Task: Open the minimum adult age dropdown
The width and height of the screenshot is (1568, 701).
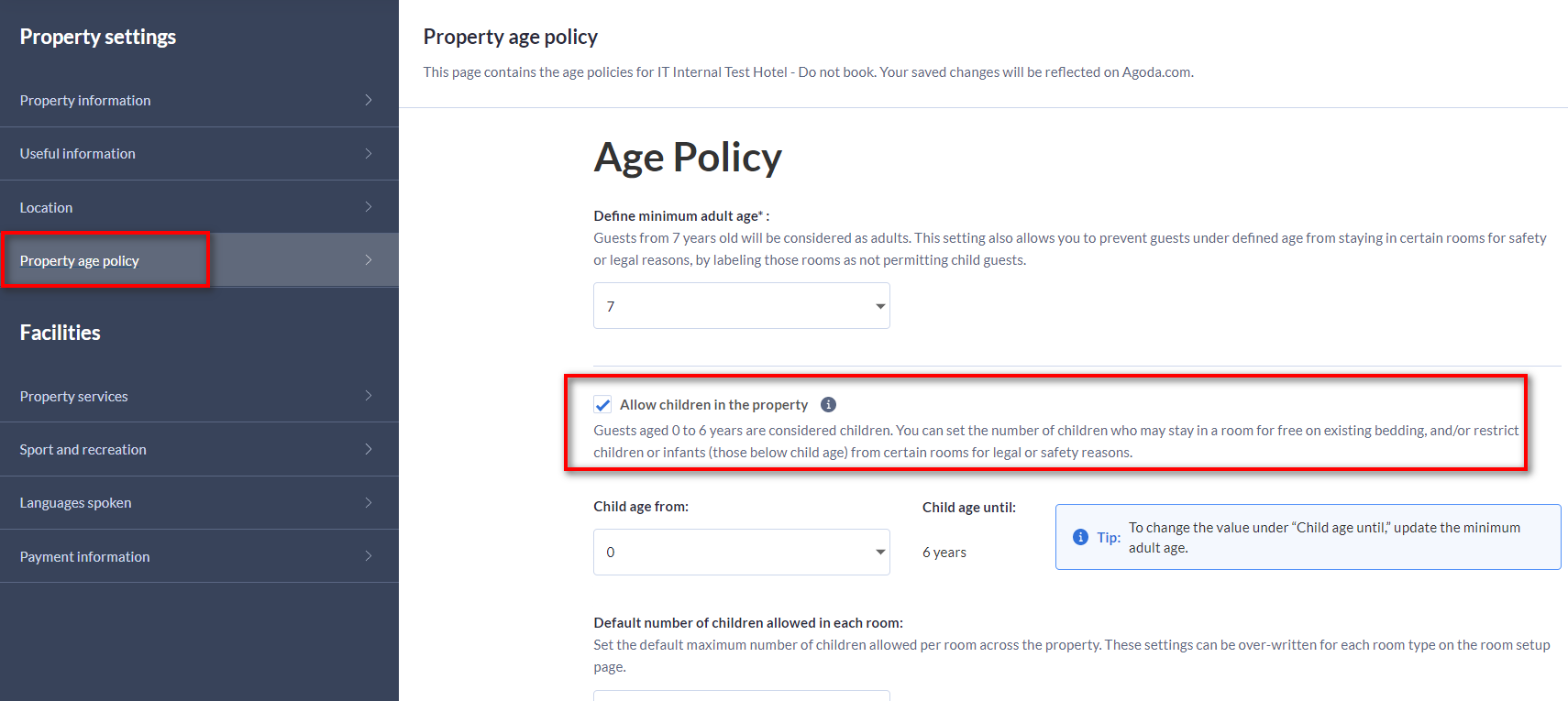Action: pos(741,306)
